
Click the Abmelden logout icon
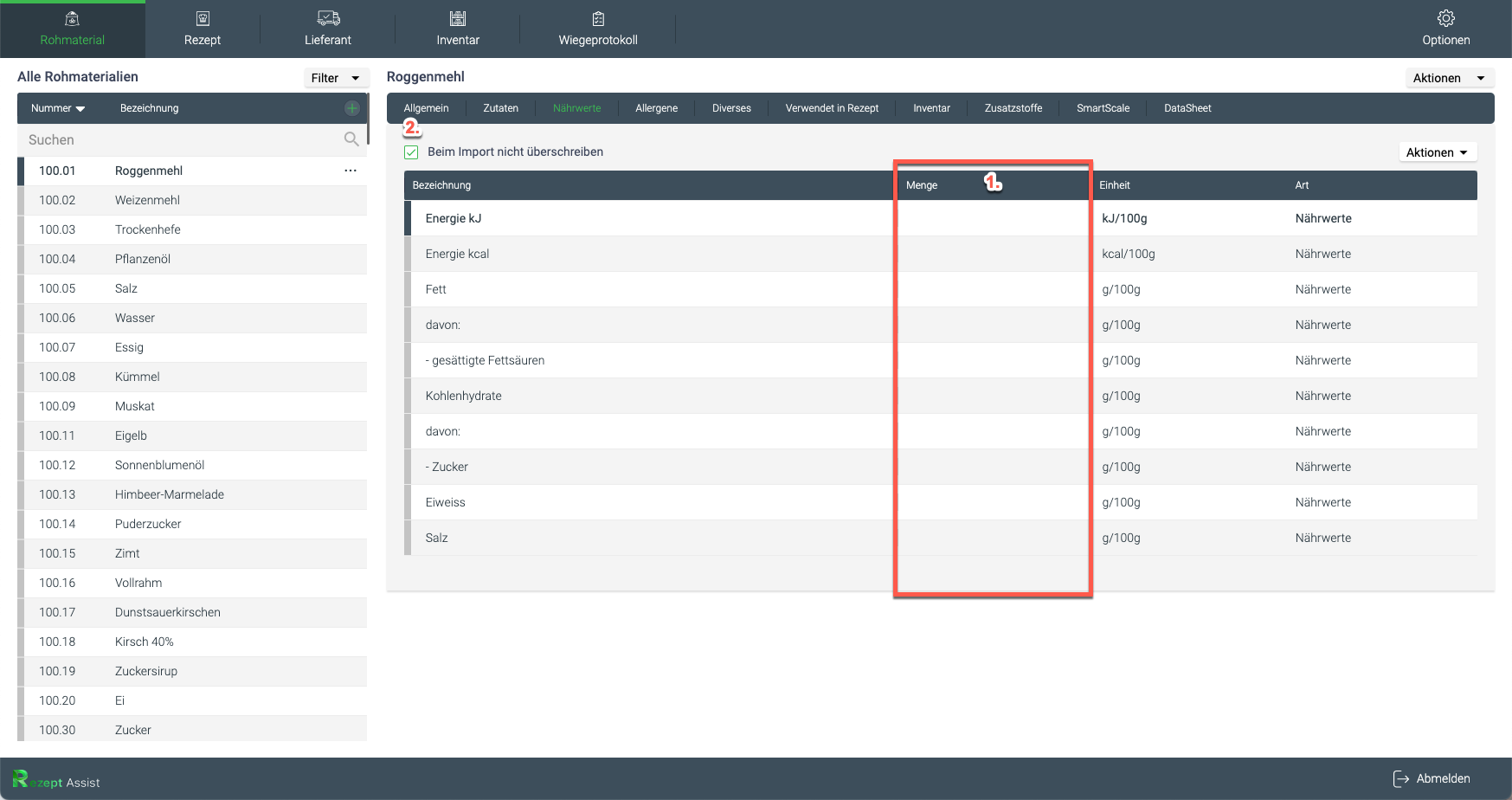1400,778
